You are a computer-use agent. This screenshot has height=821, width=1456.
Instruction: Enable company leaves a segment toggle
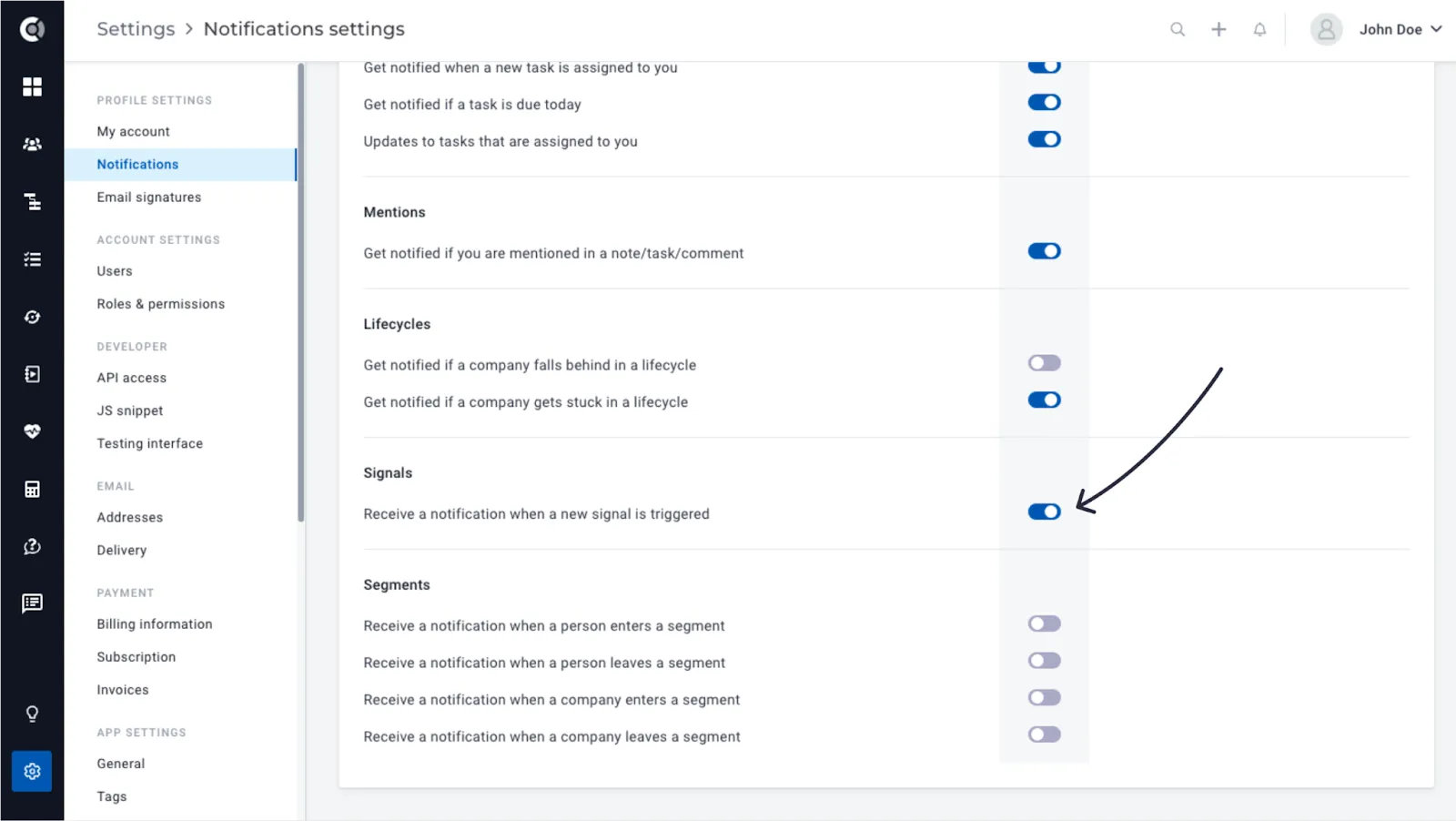(x=1045, y=735)
